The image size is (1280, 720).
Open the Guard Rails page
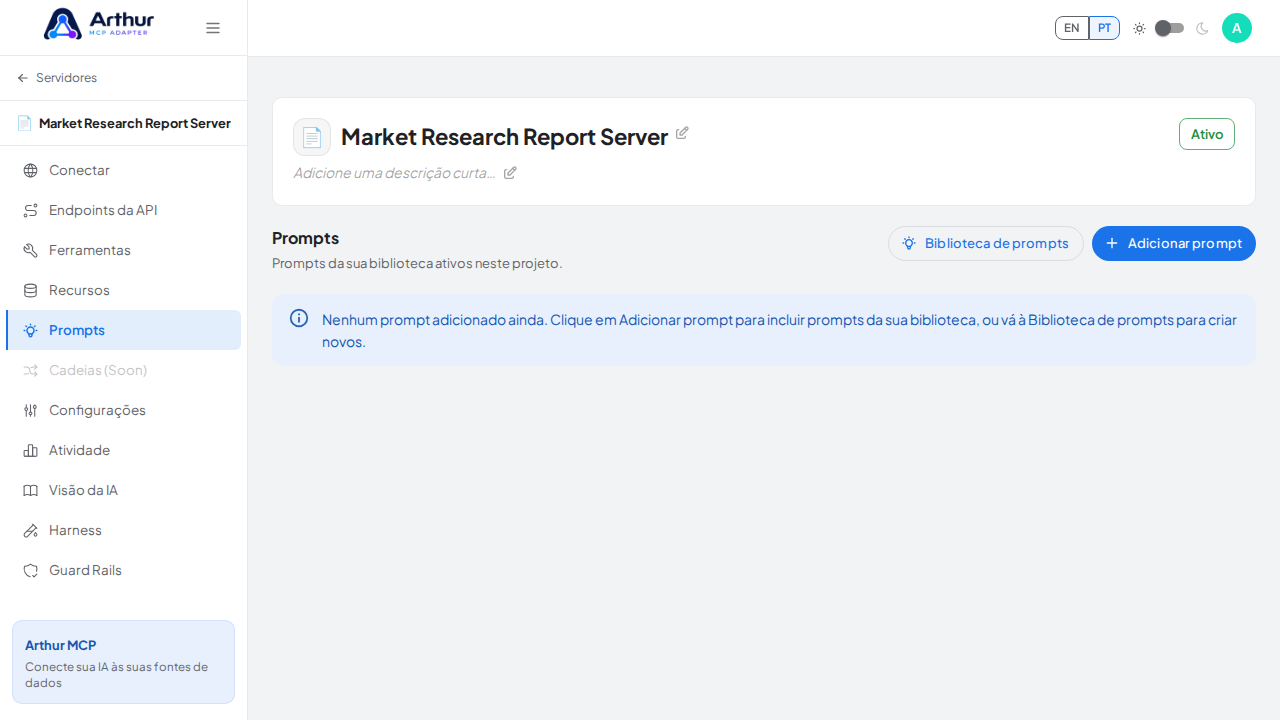pos(123,570)
